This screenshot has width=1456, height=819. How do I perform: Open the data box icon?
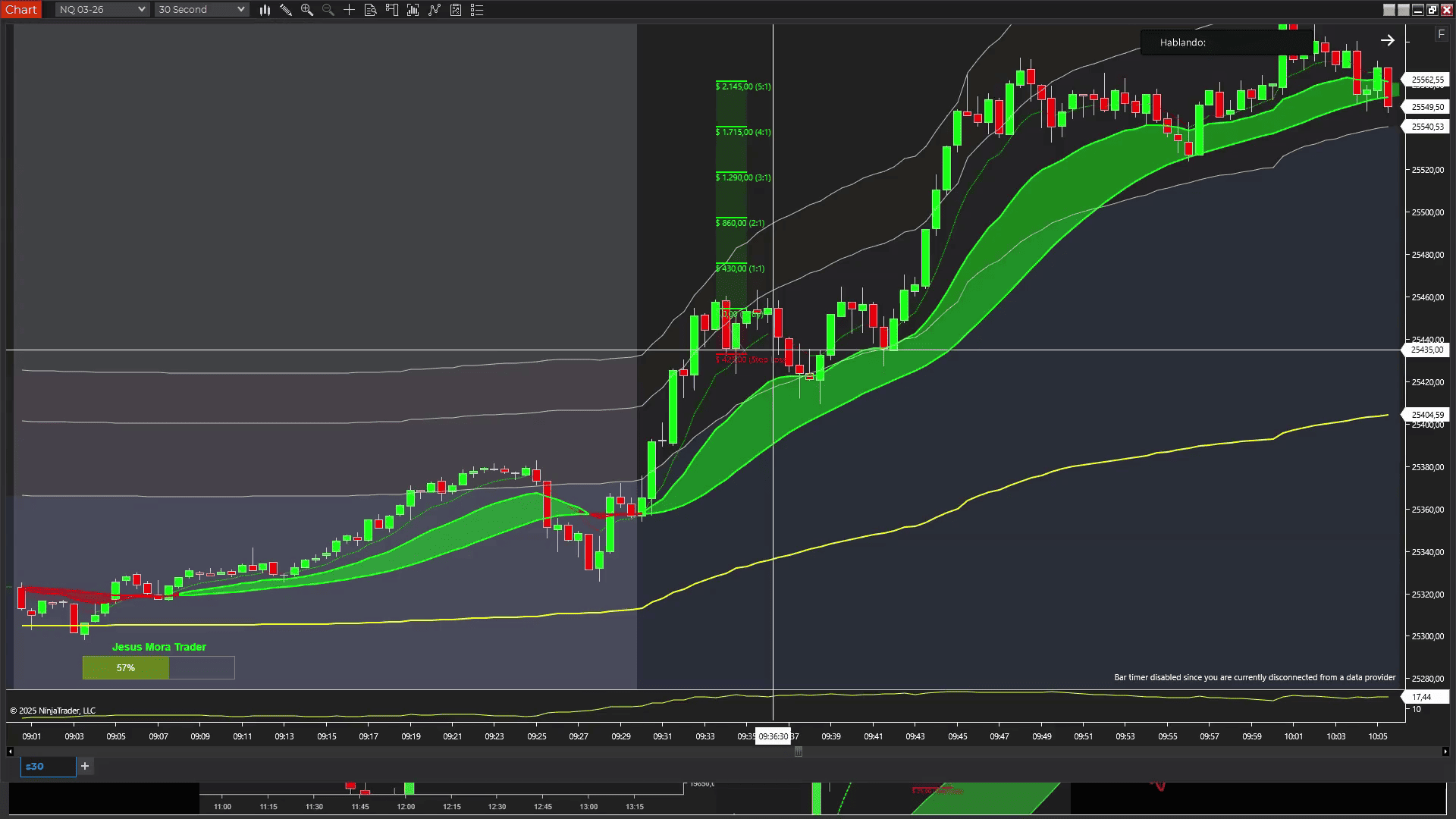click(371, 10)
